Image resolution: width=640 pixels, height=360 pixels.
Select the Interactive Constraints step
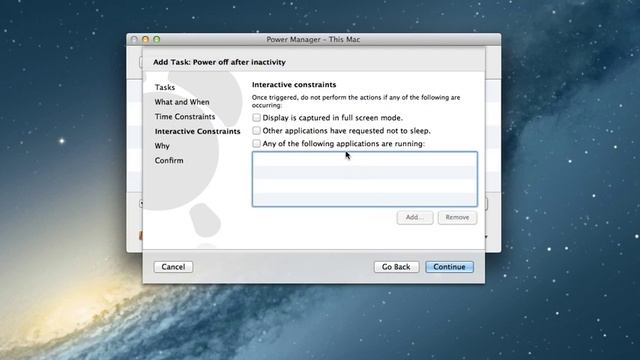pyautogui.click(x=198, y=131)
